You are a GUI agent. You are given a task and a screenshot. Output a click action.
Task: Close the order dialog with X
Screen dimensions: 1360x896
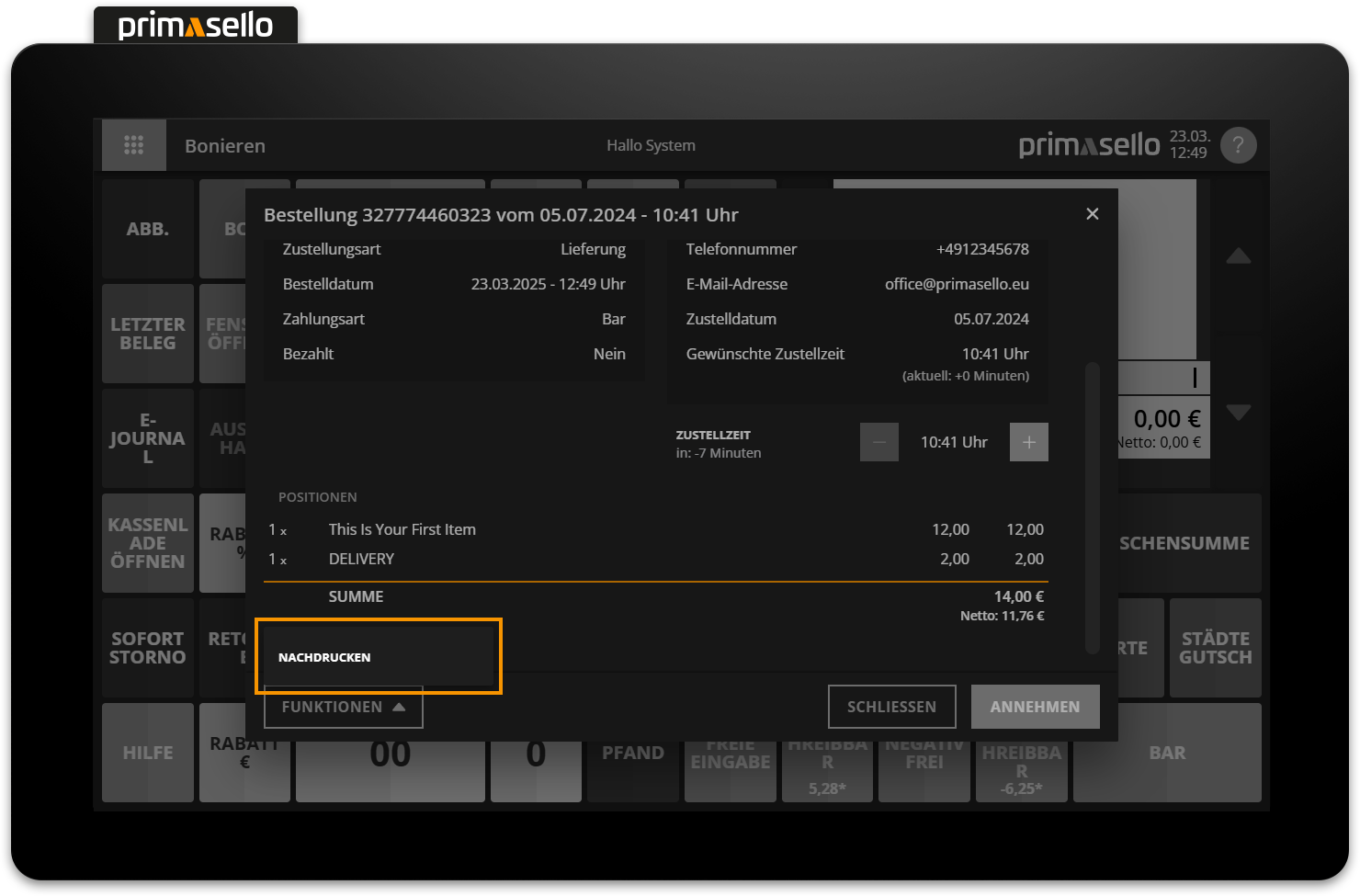(1092, 214)
